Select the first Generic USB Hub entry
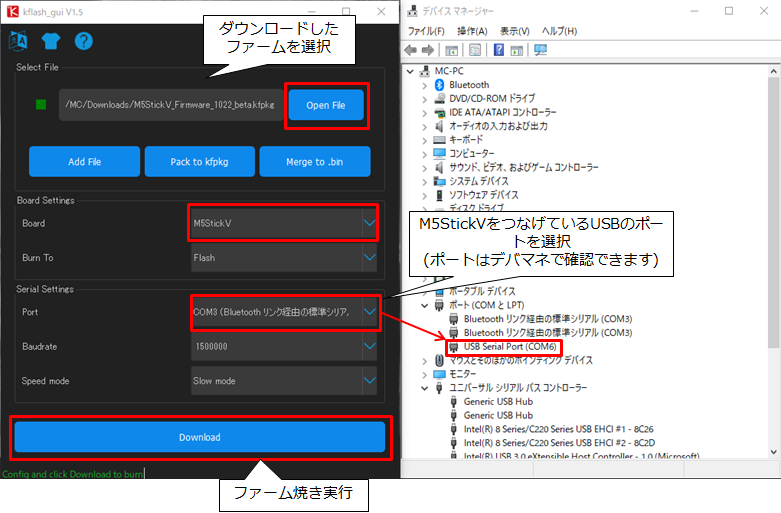 [498, 401]
